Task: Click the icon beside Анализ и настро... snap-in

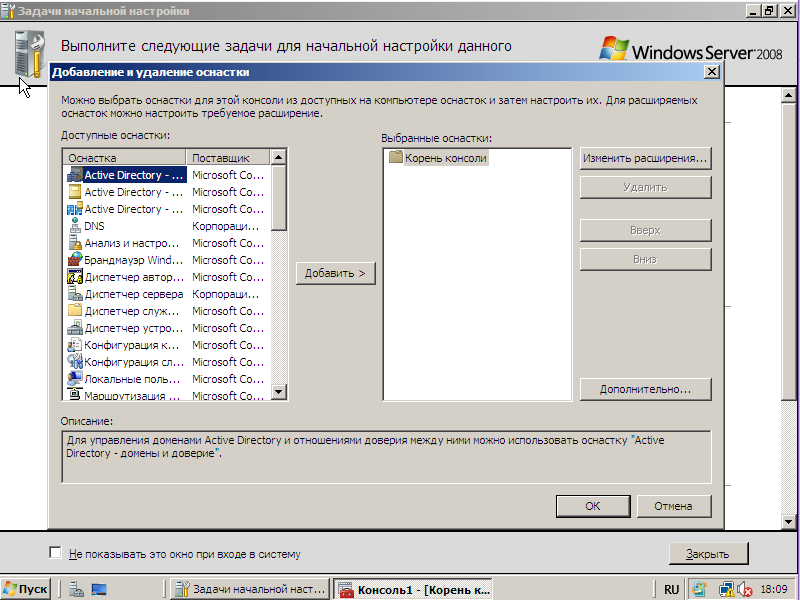Action: point(74,243)
